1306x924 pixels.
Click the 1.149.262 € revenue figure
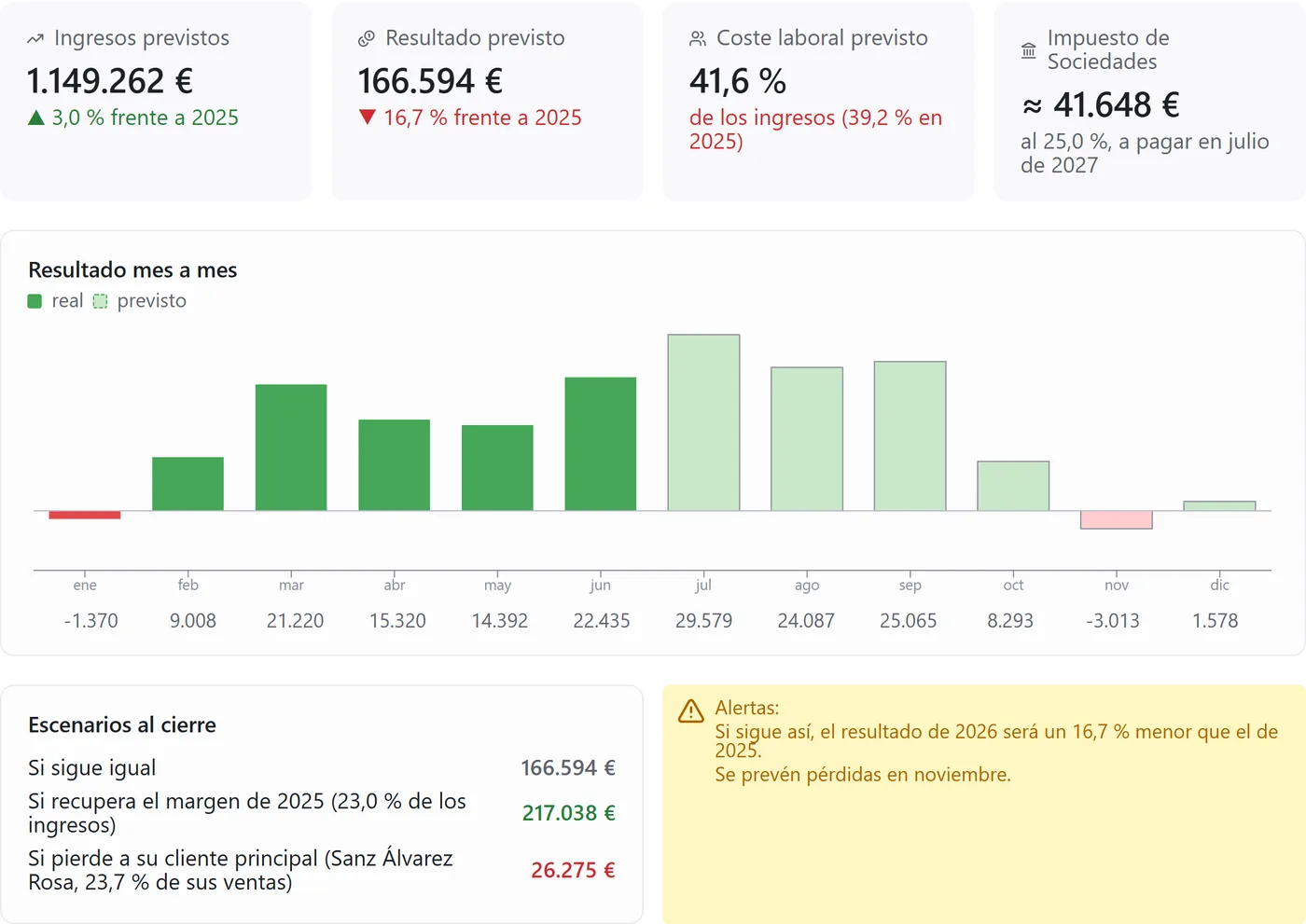point(110,81)
